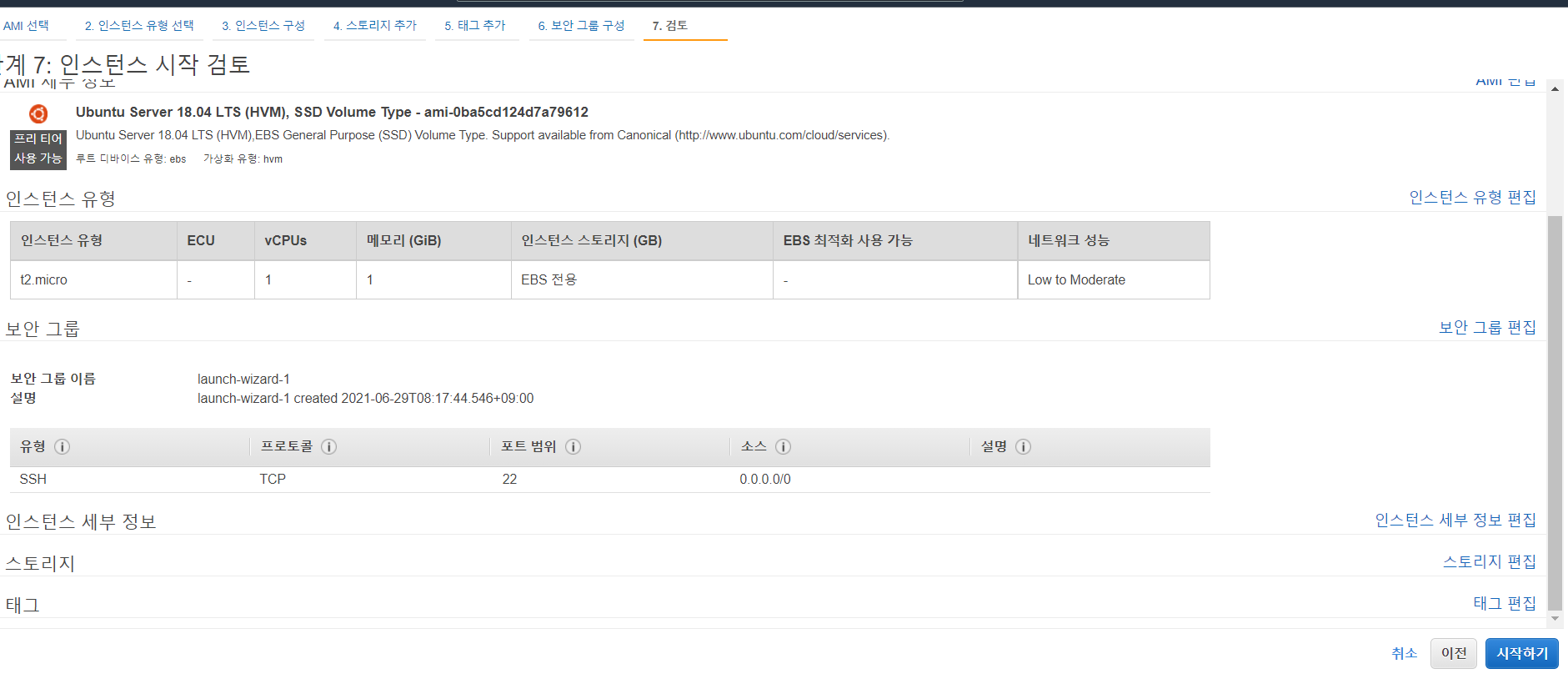Expand the 스토리지 section

(x=40, y=564)
